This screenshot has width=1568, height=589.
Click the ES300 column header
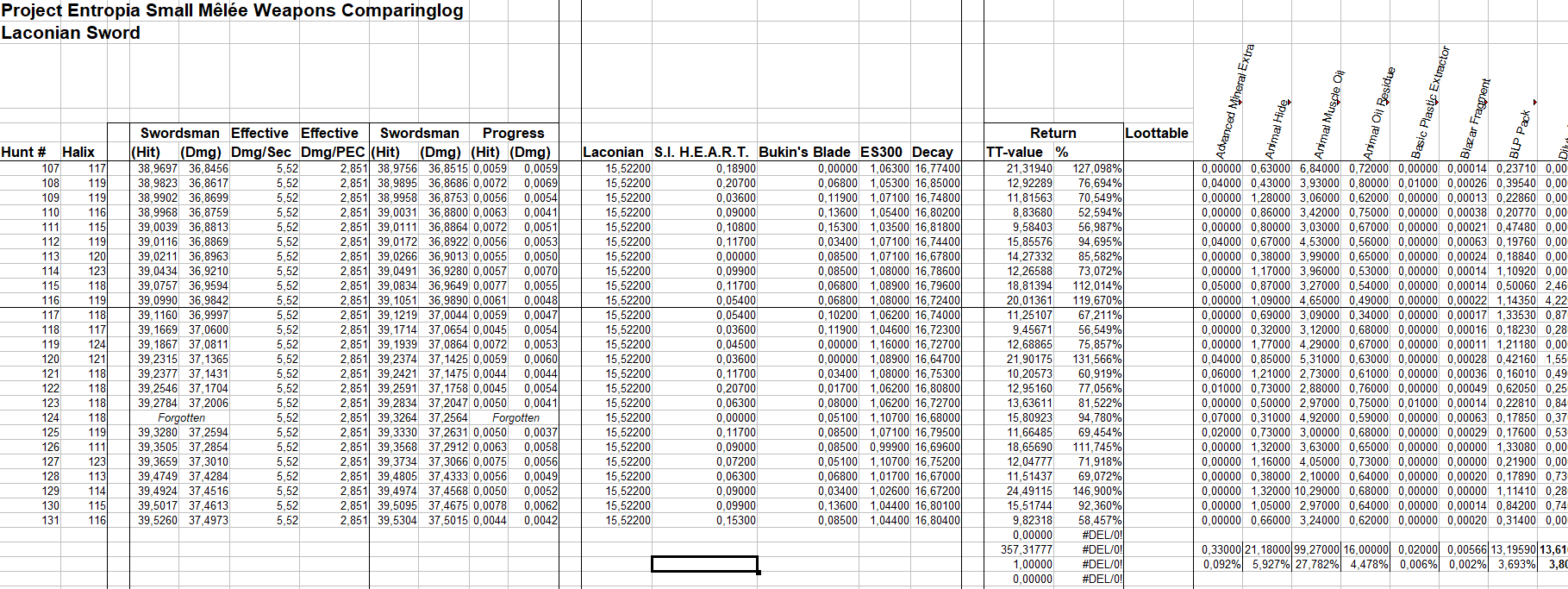pos(881,153)
